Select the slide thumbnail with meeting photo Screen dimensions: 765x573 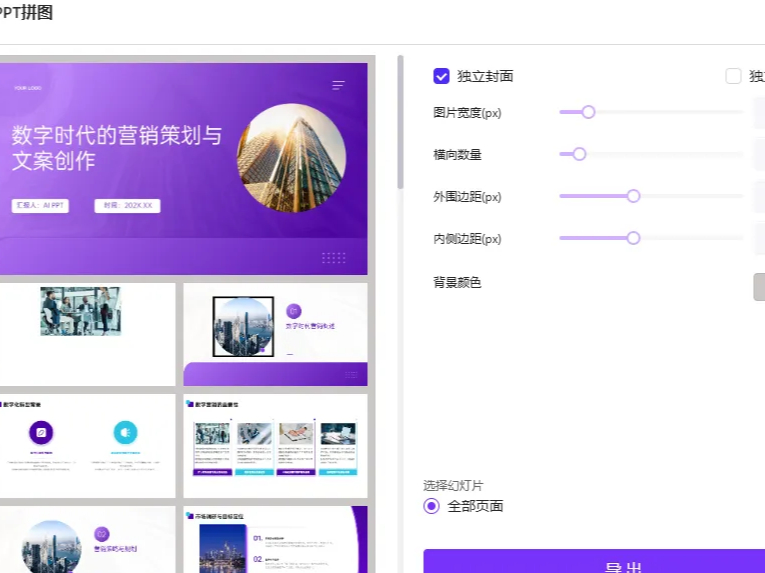87,334
